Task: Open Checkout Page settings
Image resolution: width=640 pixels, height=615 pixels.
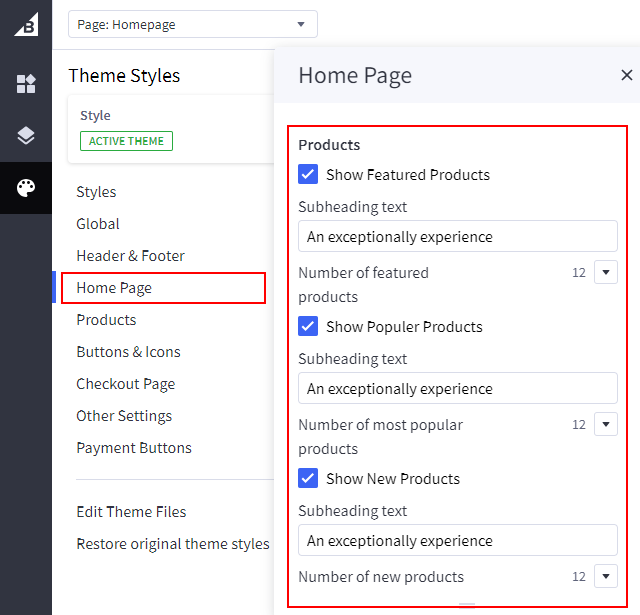Action: [125, 384]
